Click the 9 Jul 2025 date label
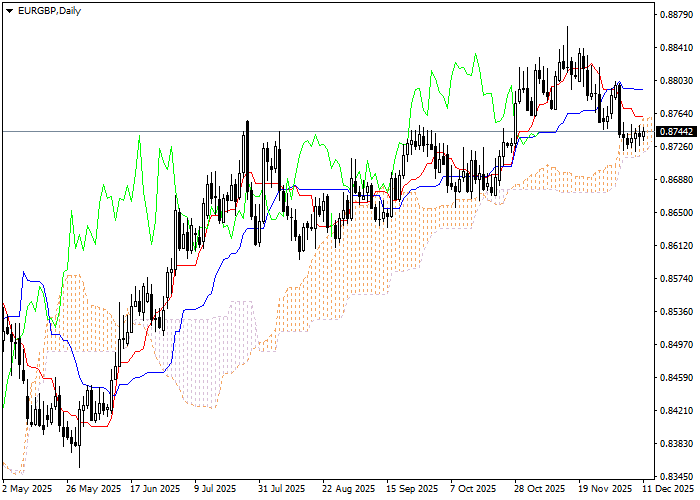This screenshot has height=500, width=700. pyautogui.click(x=216, y=489)
